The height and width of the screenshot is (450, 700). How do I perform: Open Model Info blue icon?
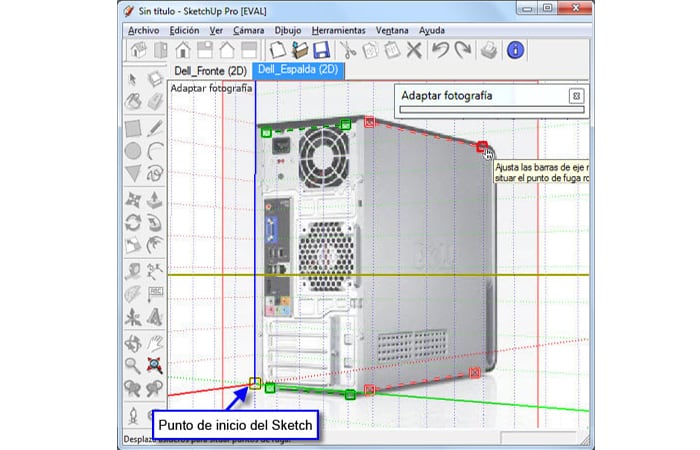515,50
